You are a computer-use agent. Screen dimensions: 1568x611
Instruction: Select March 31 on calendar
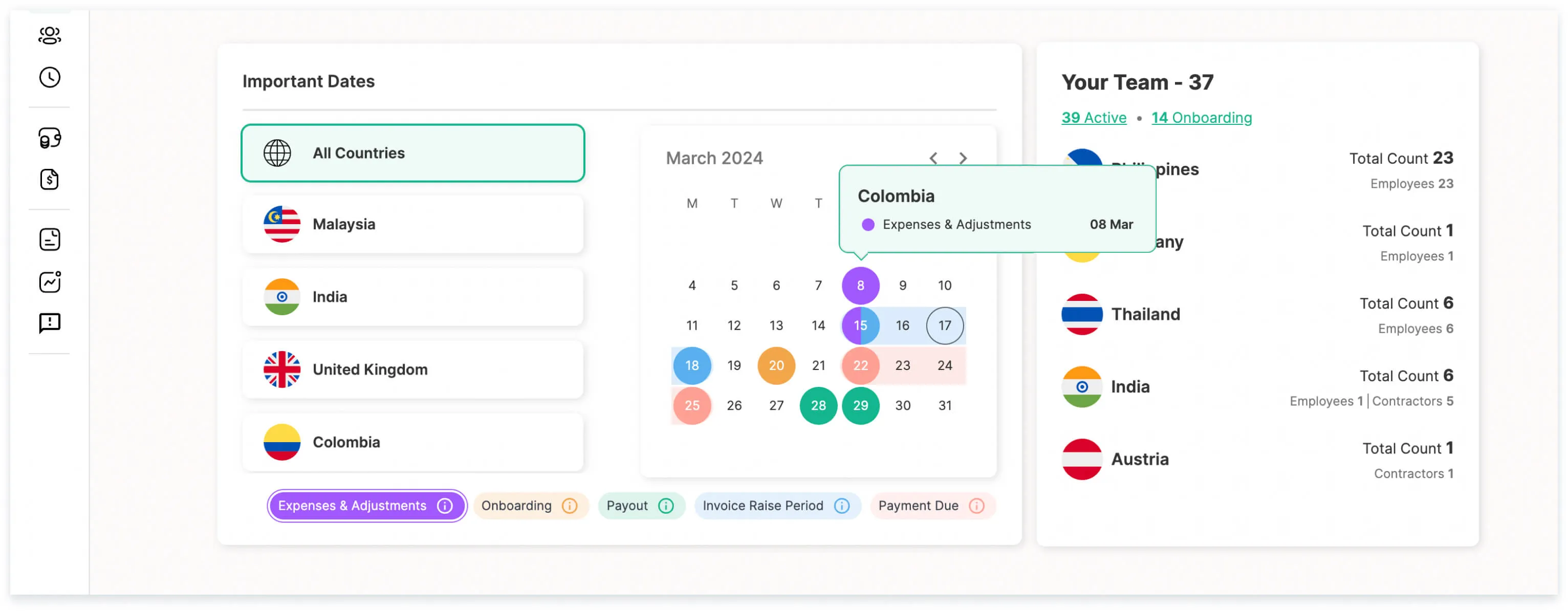pyautogui.click(x=944, y=406)
